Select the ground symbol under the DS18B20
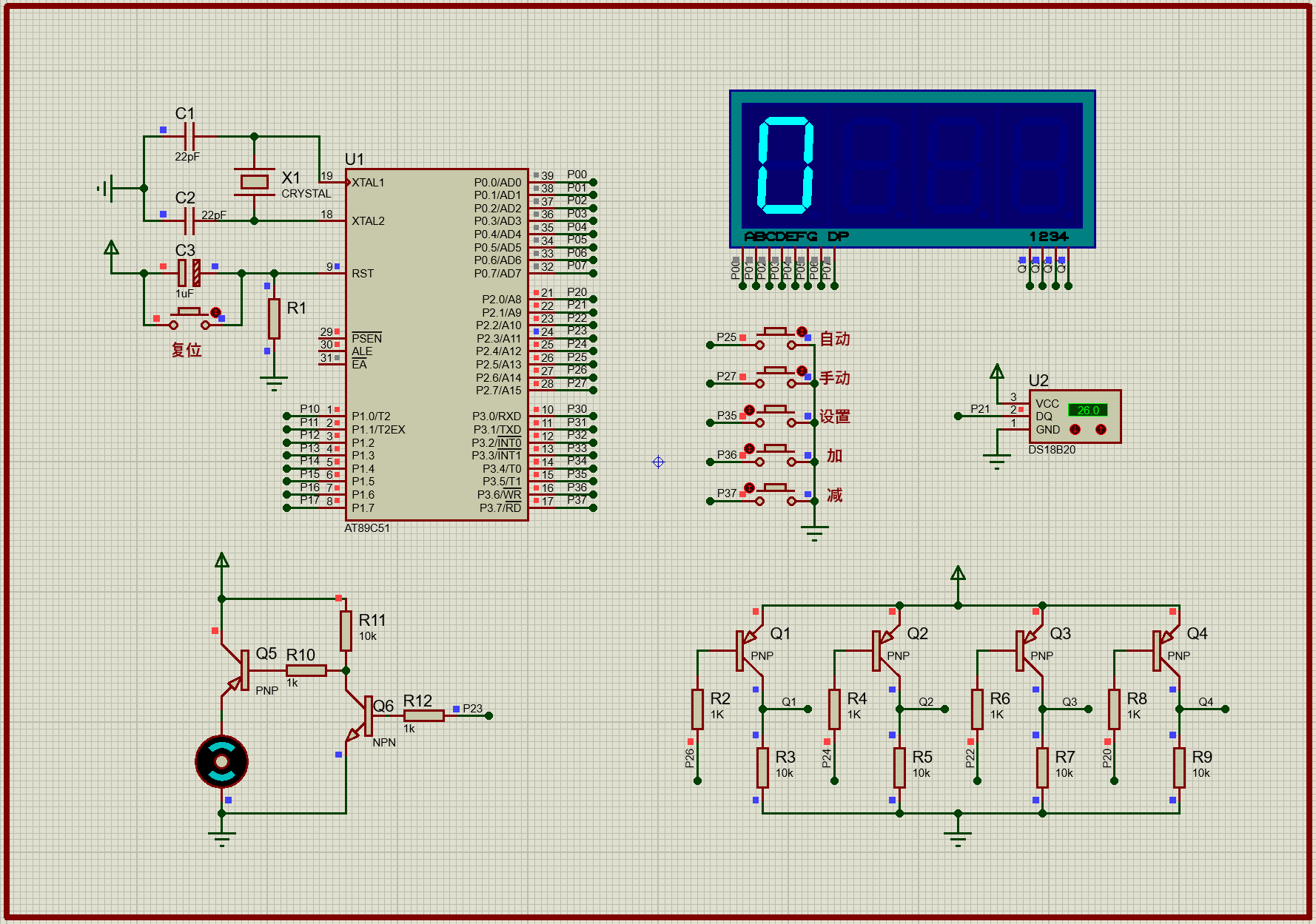This screenshot has height=924, width=1316. point(997,461)
